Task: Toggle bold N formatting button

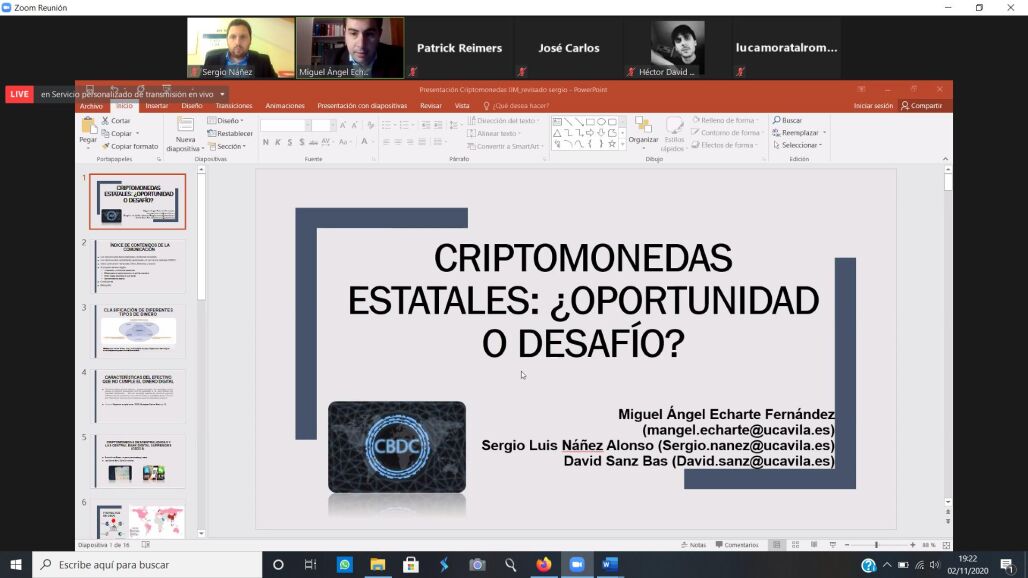Action: click(266, 142)
